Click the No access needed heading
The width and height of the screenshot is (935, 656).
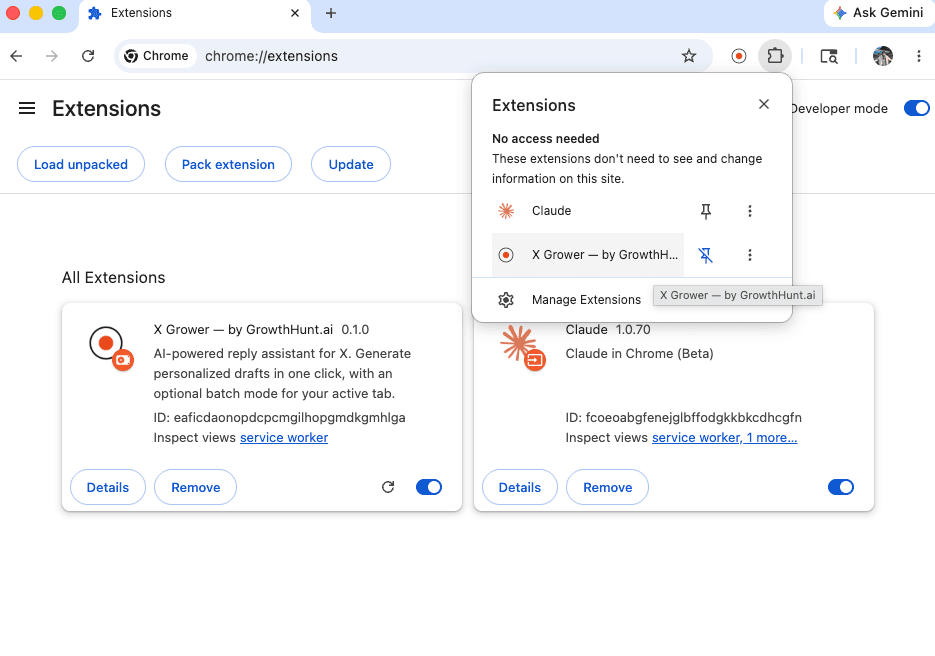click(546, 139)
